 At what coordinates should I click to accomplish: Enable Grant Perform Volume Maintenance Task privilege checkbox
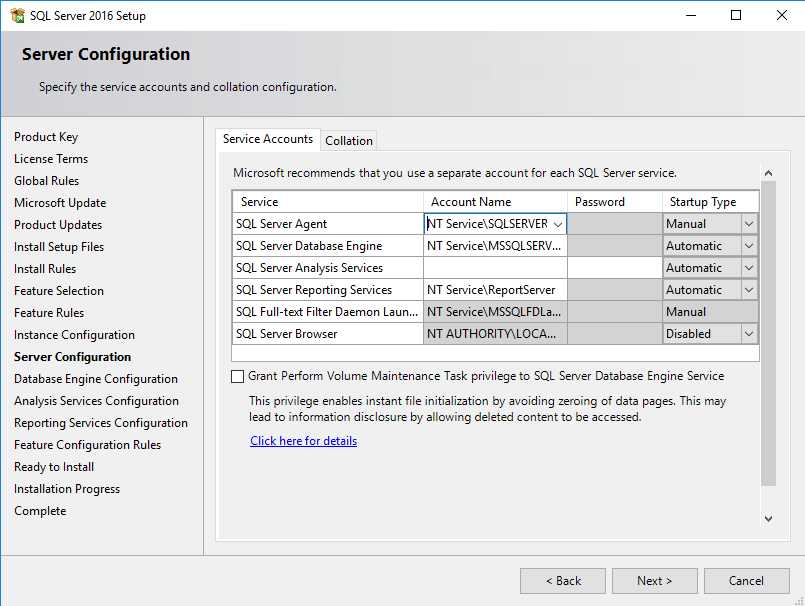(237, 376)
